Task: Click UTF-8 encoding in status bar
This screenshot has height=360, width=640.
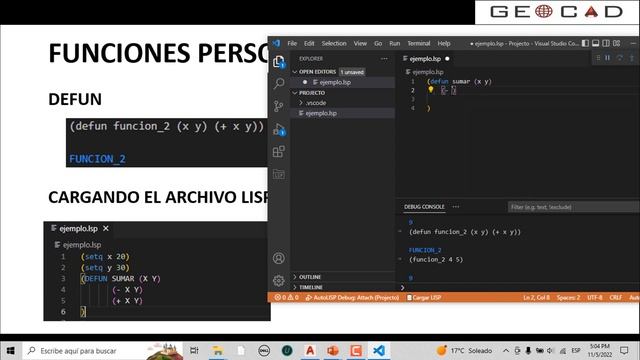Action: tap(595, 298)
